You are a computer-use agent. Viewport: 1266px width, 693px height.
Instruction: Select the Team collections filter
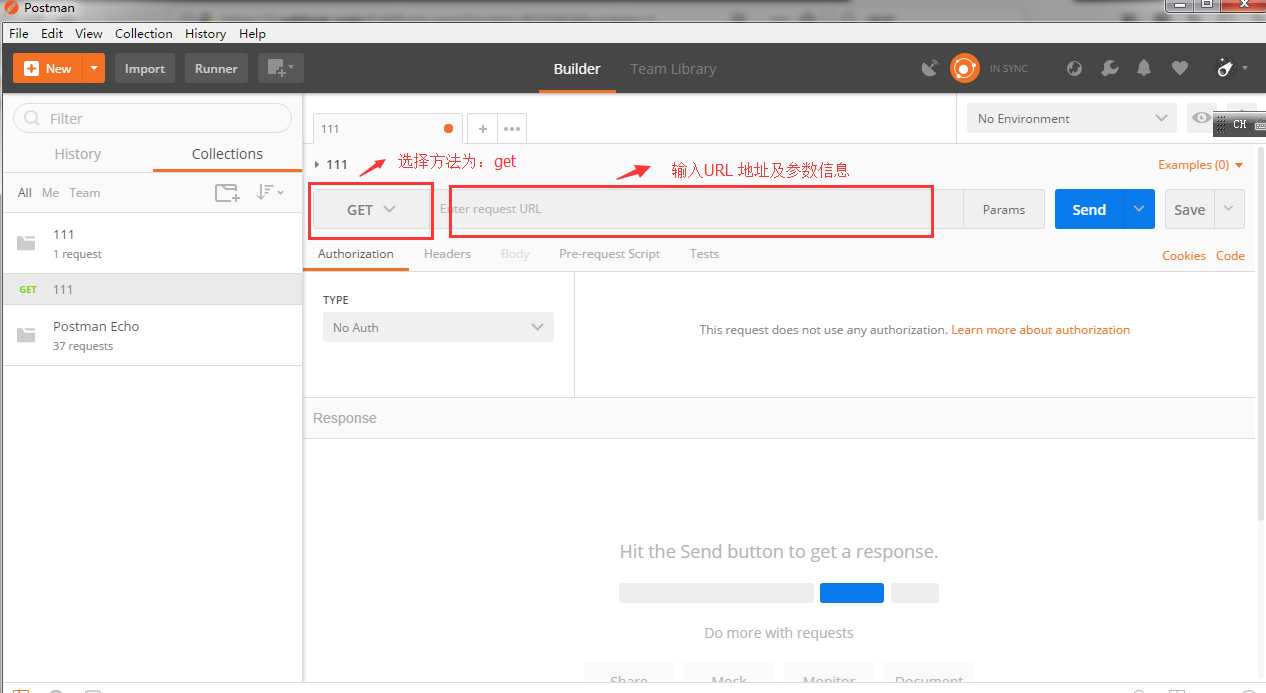pyautogui.click(x=85, y=193)
